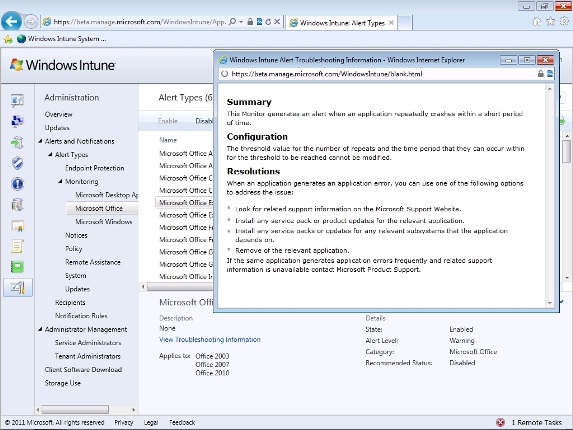Select Policy alert type in tree
The image size is (573, 430).
click(x=73, y=248)
